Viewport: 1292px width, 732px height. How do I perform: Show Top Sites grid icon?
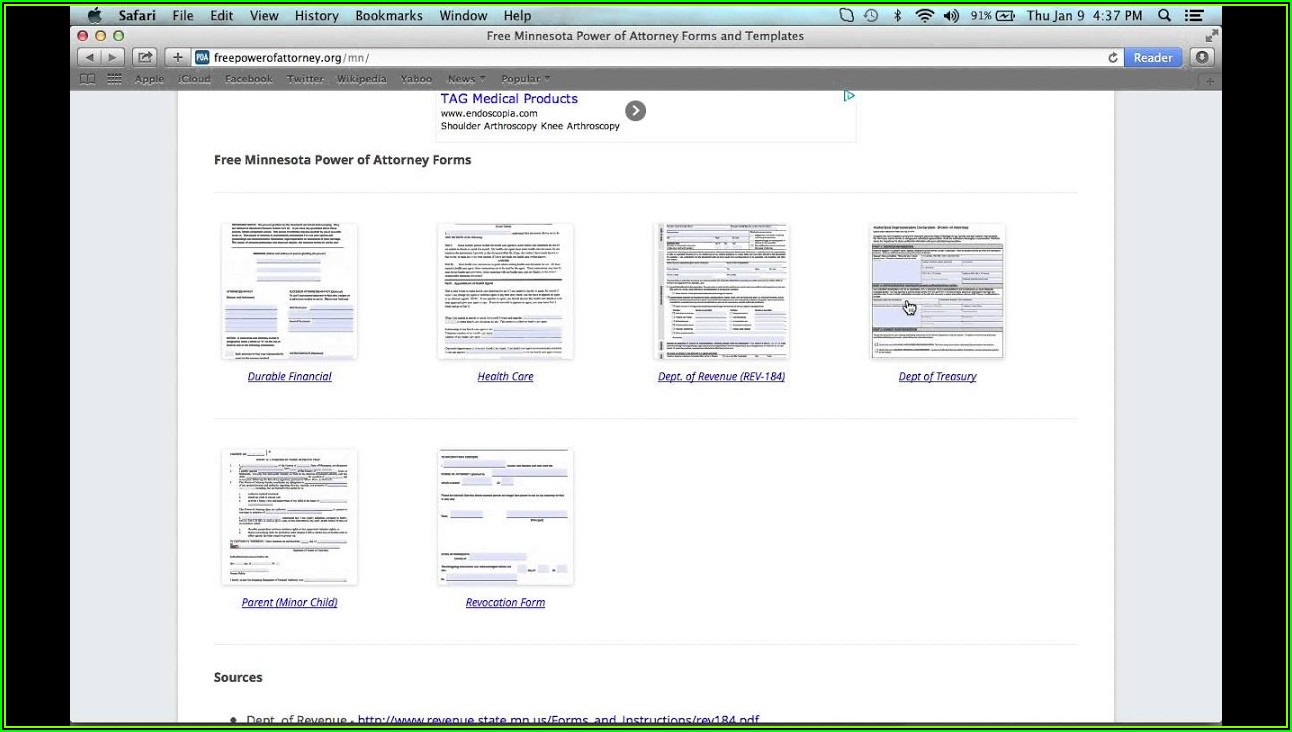114,79
